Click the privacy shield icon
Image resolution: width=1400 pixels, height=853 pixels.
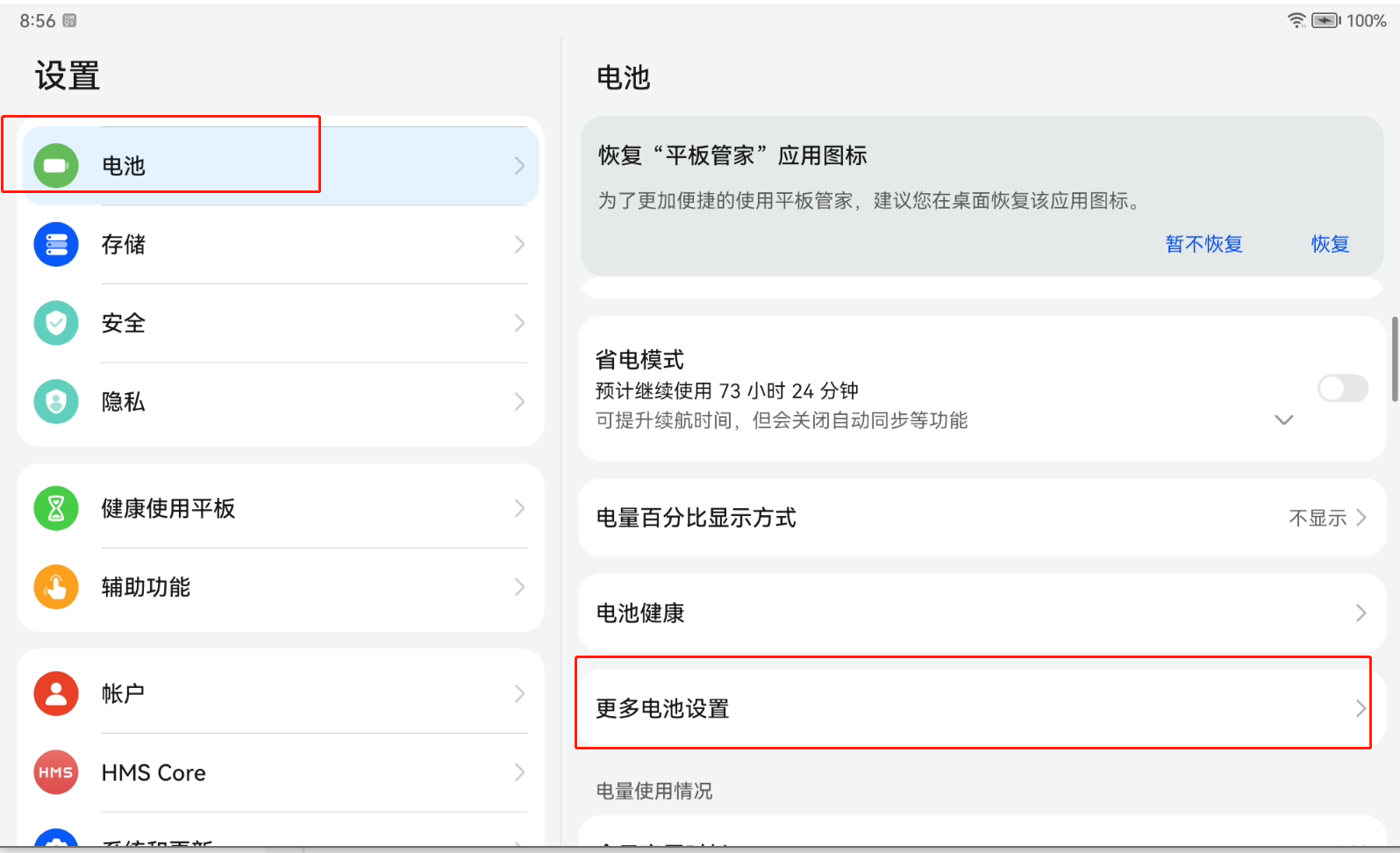coord(56,402)
